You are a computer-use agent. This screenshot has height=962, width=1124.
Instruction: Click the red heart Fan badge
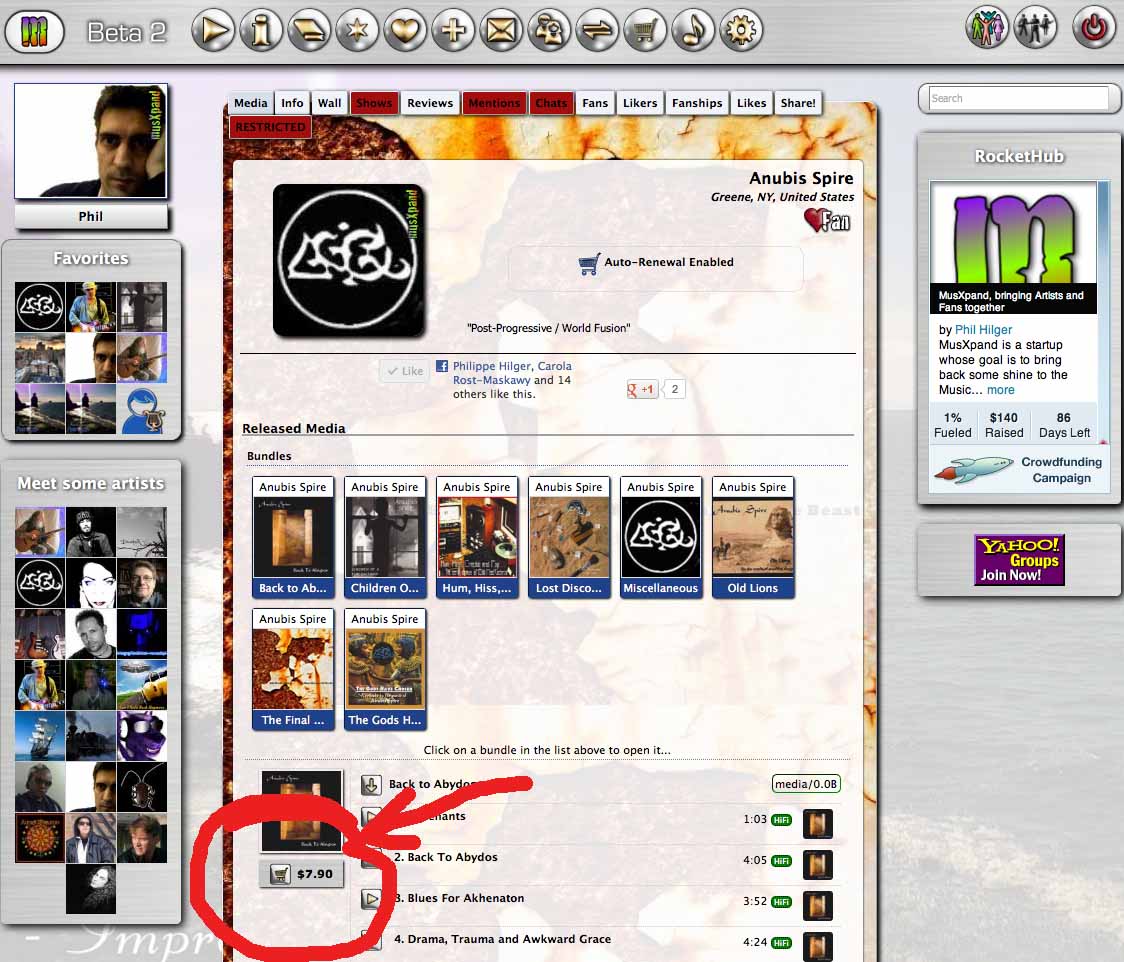tap(827, 220)
